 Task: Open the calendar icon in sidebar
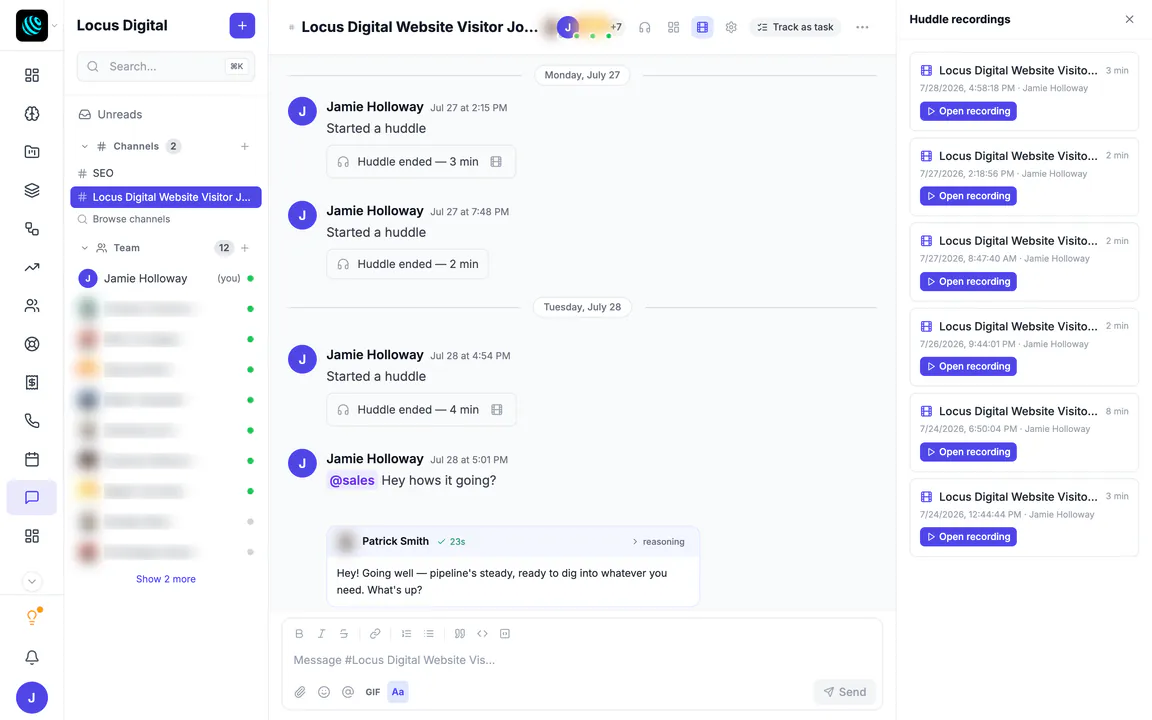click(32, 459)
